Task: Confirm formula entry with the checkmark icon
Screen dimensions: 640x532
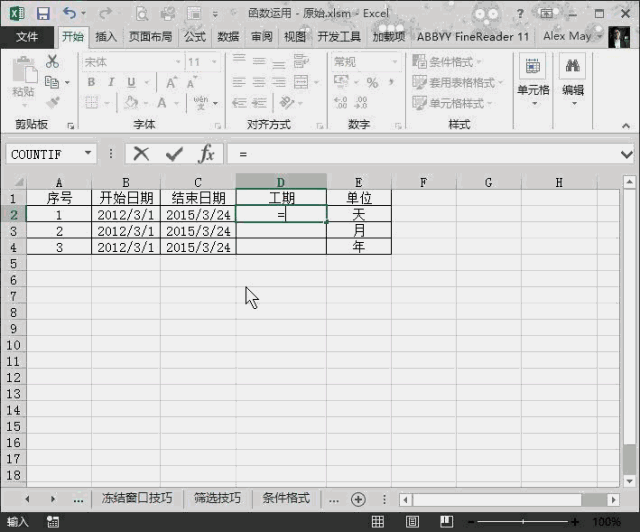Action: [x=174, y=154]
